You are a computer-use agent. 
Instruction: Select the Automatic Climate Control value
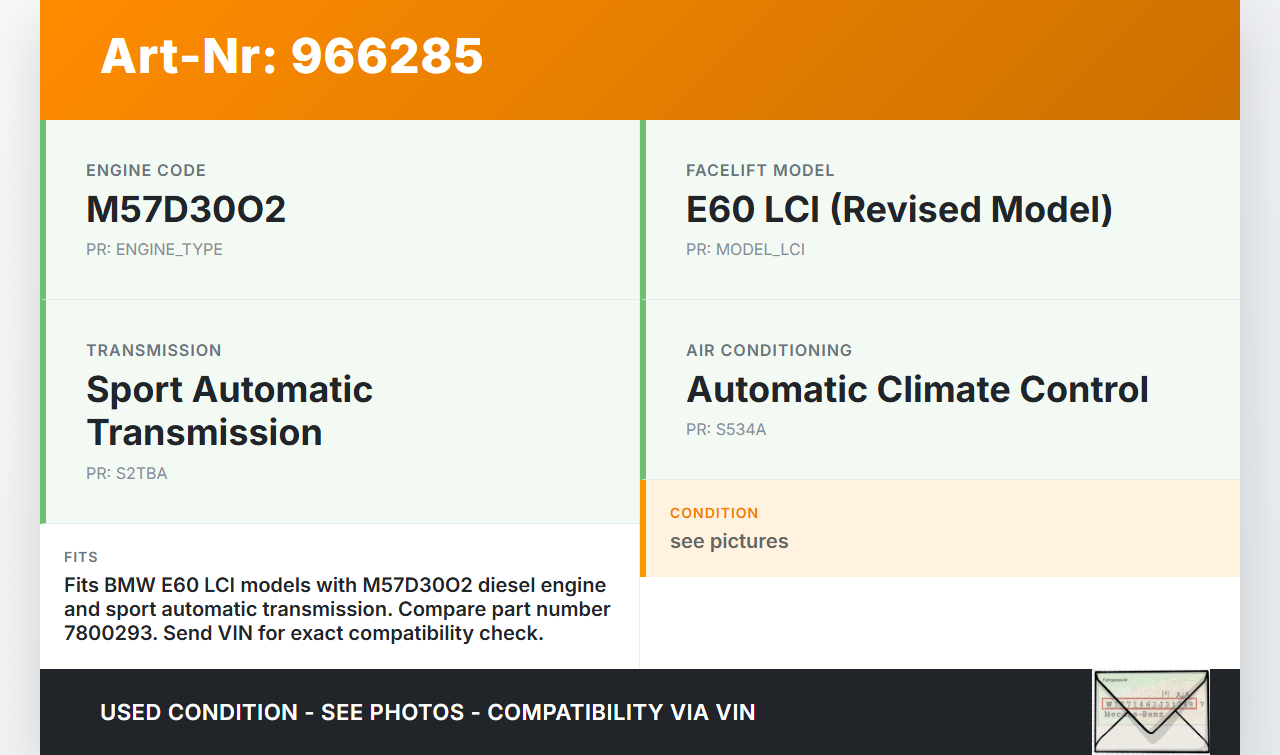pyautogui.click(x=917, y=389)
